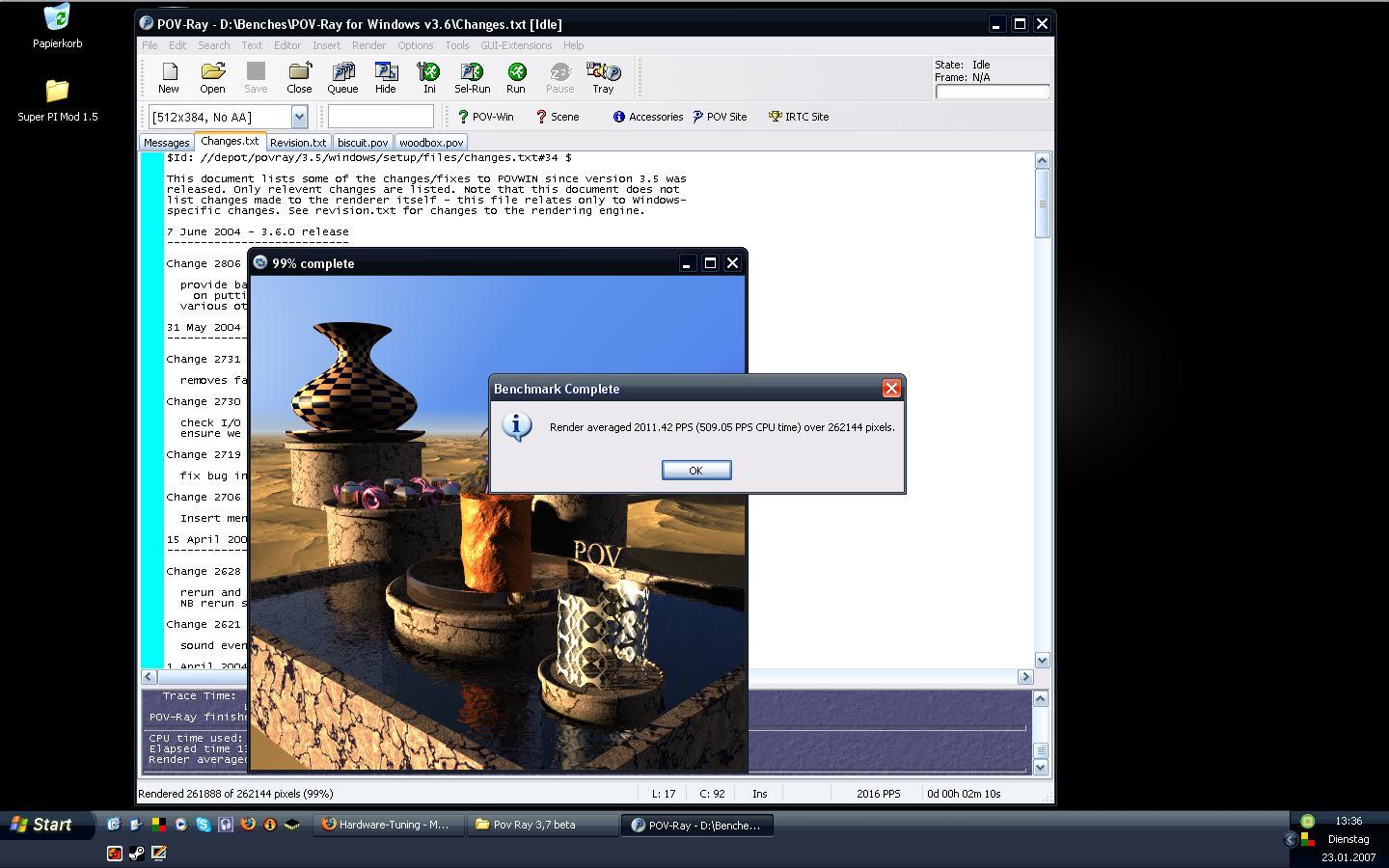Click the green round tray icon
Screen dimensions: 1389x868
[1307, 821]
